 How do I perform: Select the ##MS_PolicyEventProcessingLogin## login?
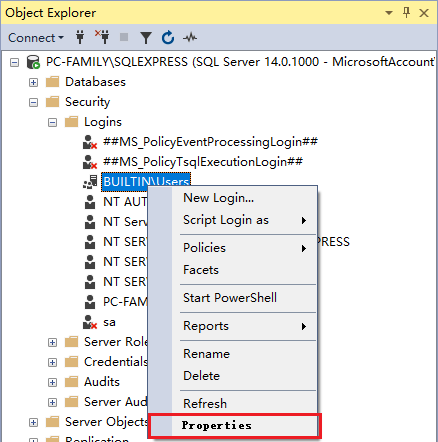(210, 142)
